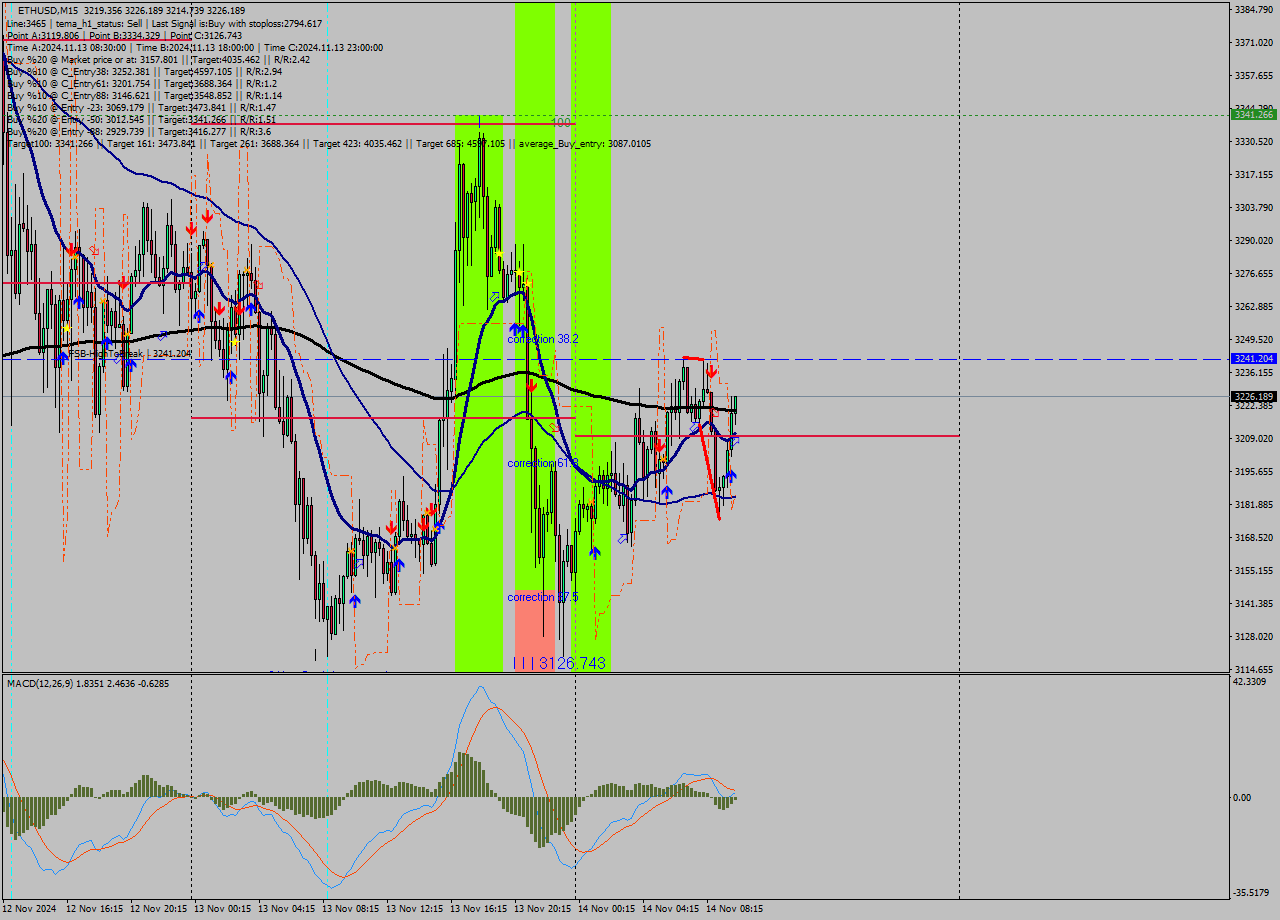Screen dimensions: 1280x920
Task: Select the FSB-HighToBreak 3241.204 label
Action: coord(129,353)
